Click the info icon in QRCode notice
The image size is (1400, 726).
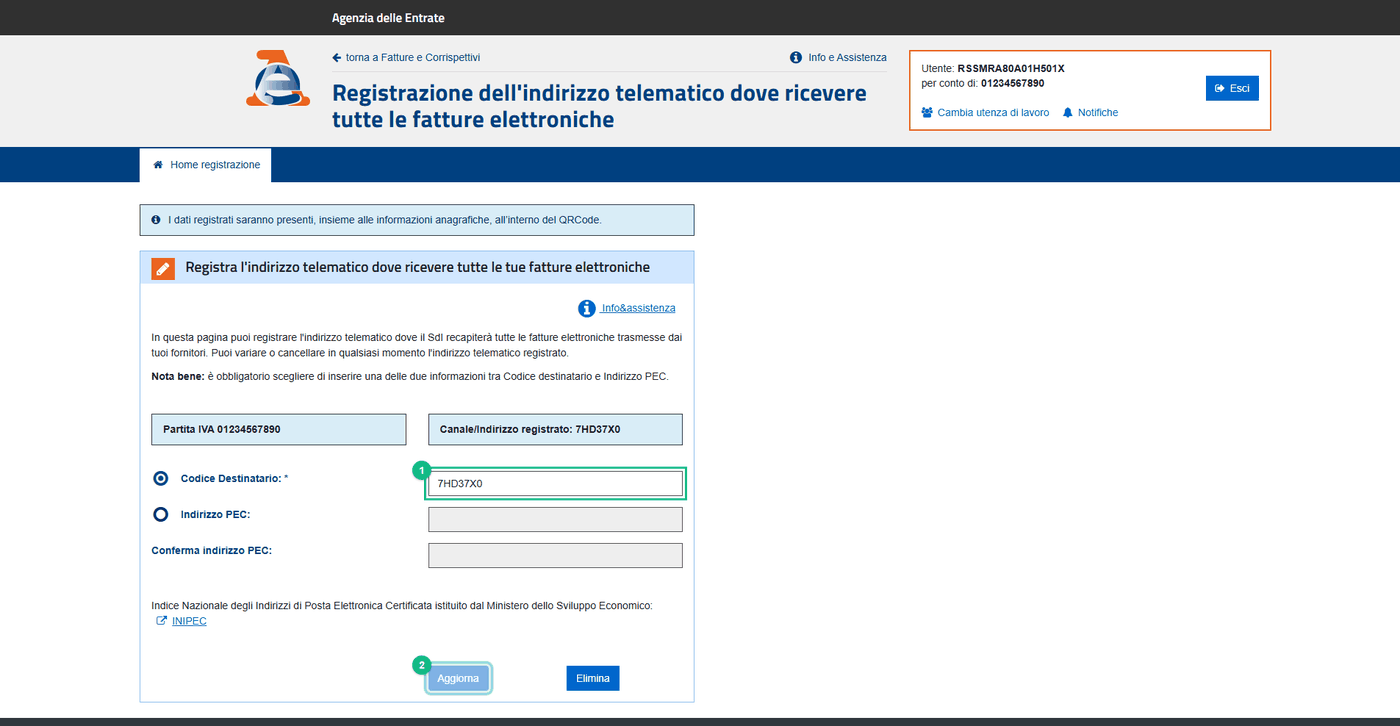click(x=155, y=220)
